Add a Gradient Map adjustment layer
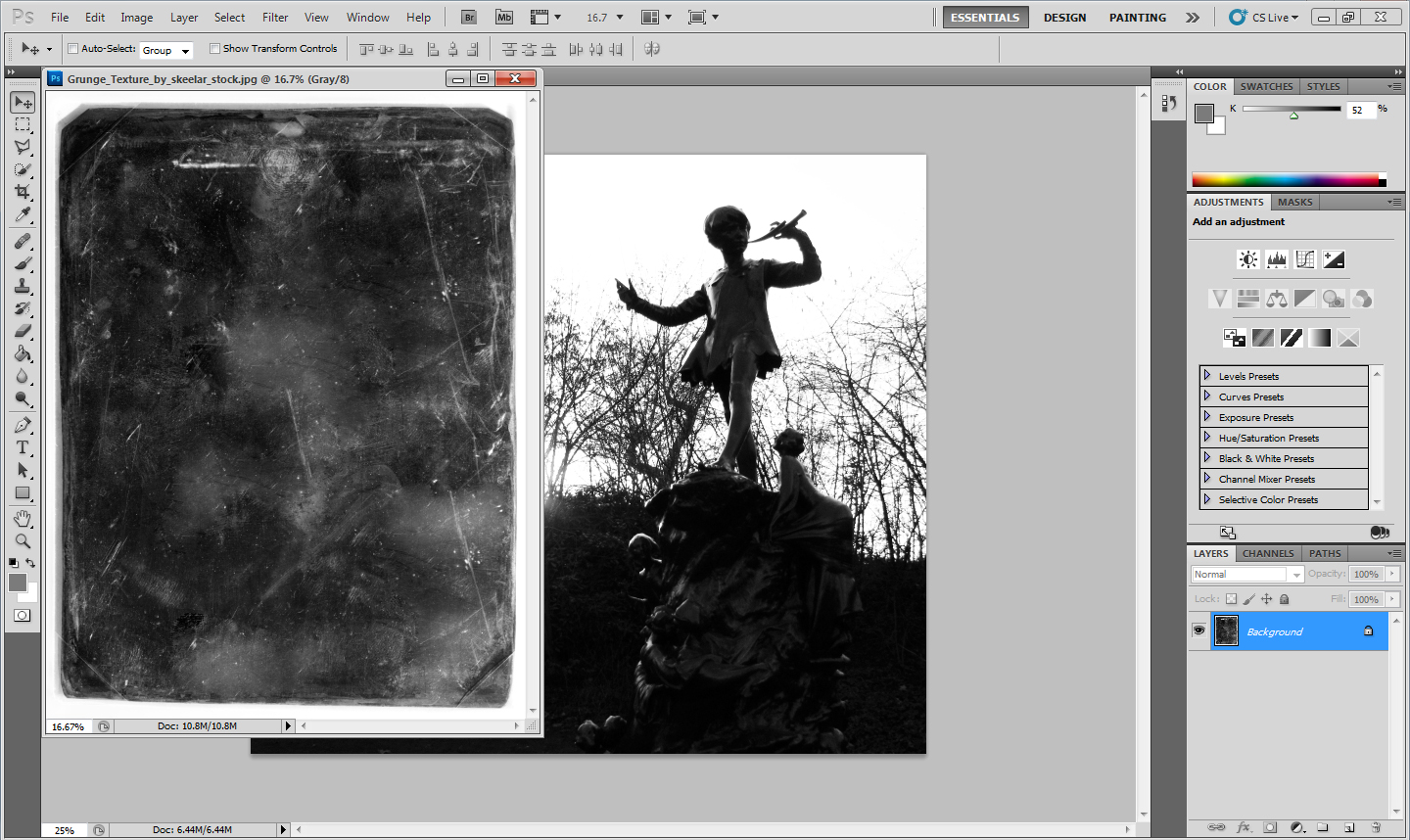Viewport: 1410px width, 840px height. coord(1320,338)
